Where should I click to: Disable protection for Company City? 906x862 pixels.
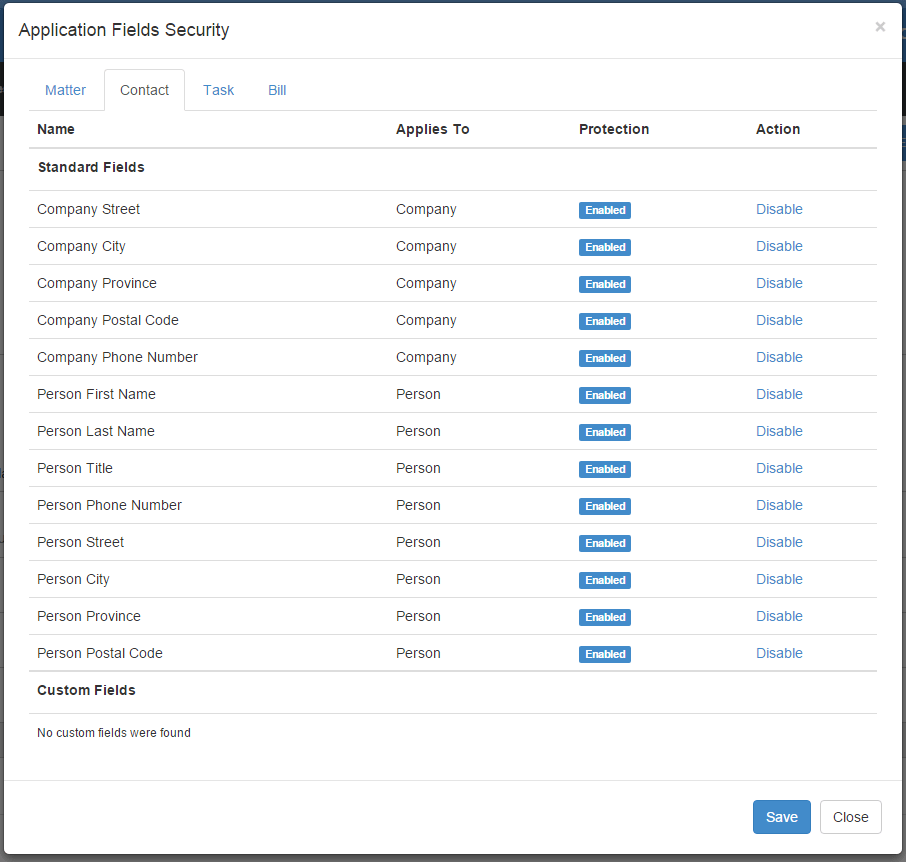tap(779, 246)
